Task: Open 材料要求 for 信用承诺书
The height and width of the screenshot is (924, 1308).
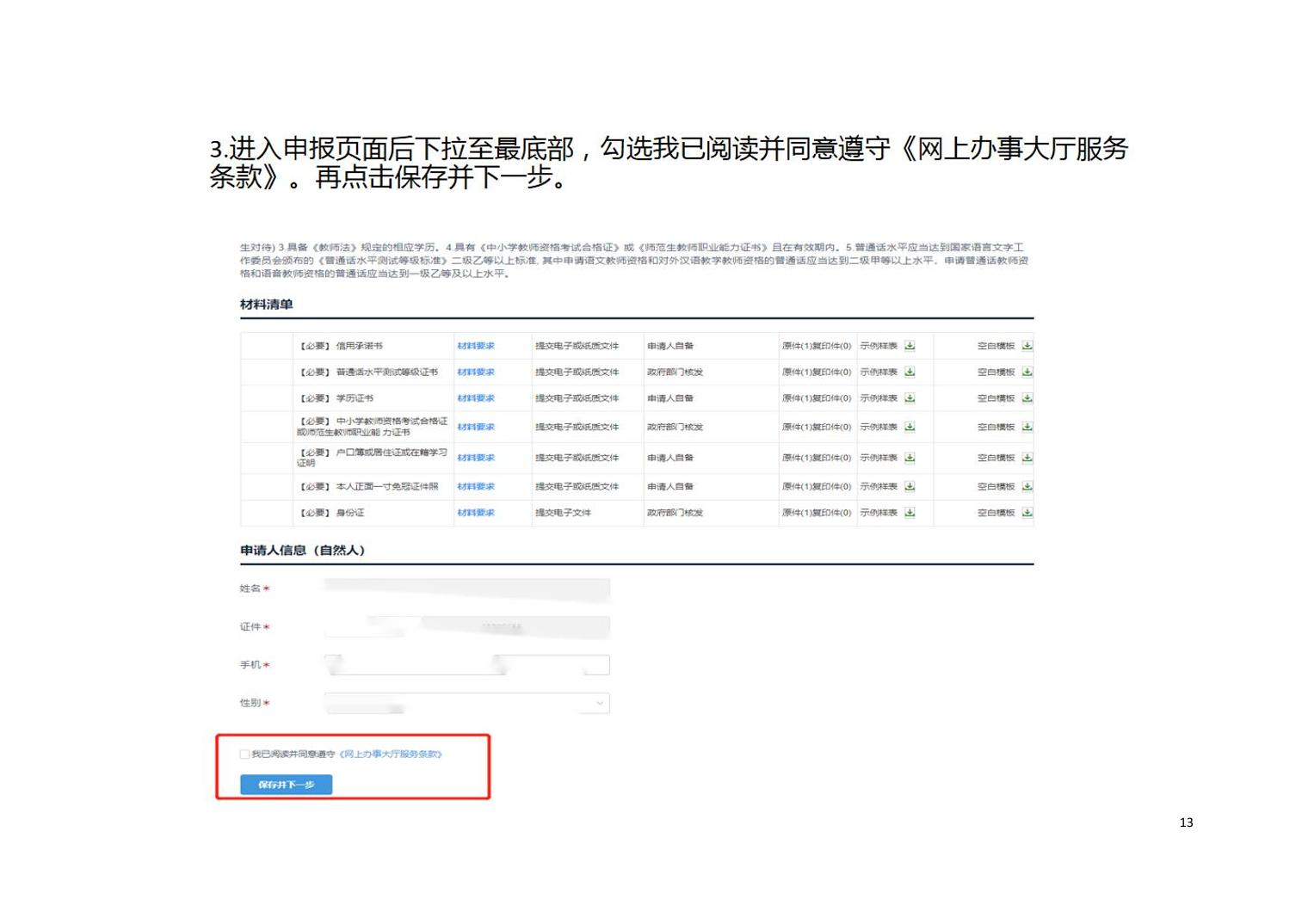Action: (x=476, y=346)
